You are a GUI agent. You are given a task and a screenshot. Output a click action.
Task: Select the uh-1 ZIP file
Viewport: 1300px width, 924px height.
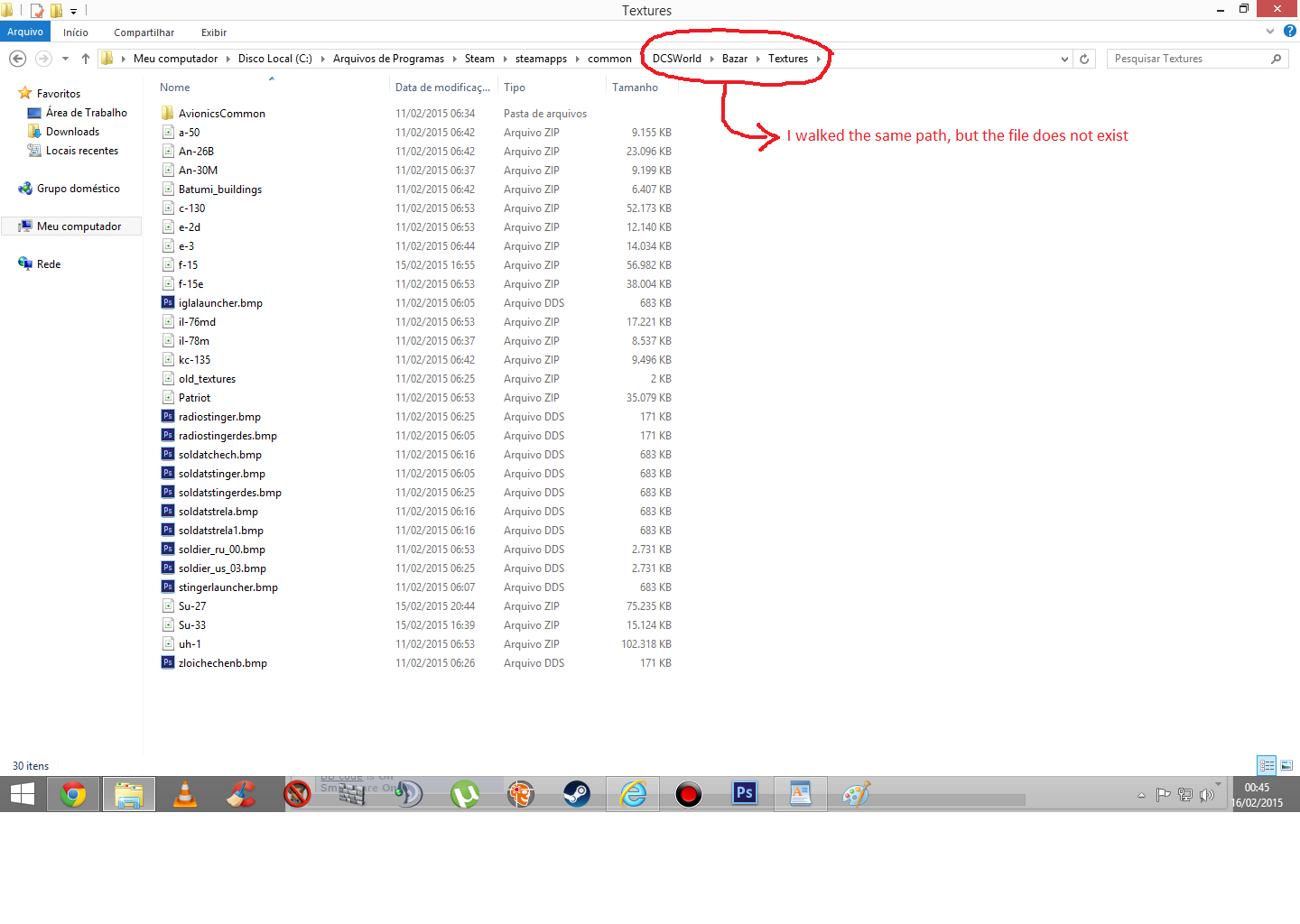(x=190, y=644)
